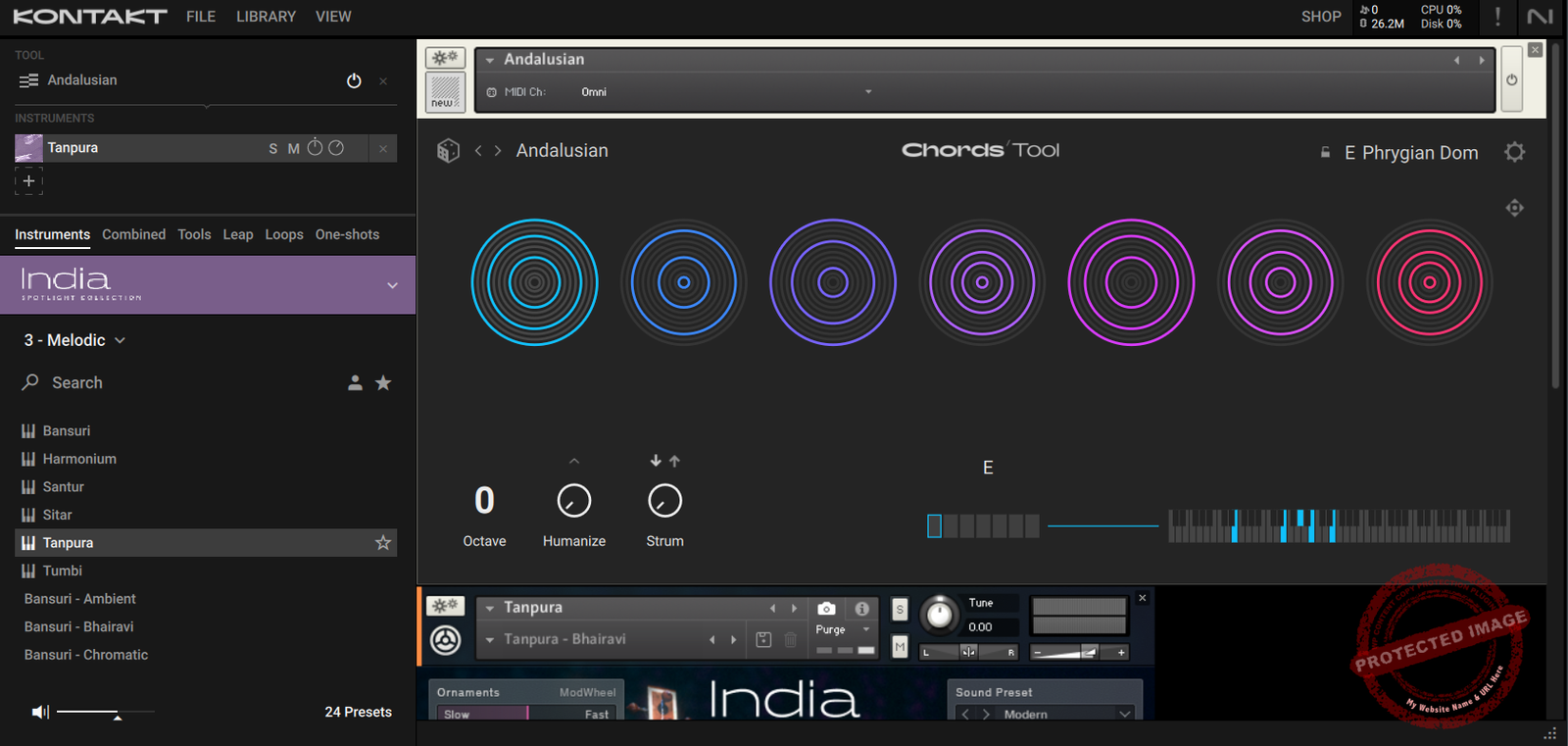This screenshot has width=1568, height=746.
Task: Open the E Phrygian Dom scale selector
Action: [1411, 153]
